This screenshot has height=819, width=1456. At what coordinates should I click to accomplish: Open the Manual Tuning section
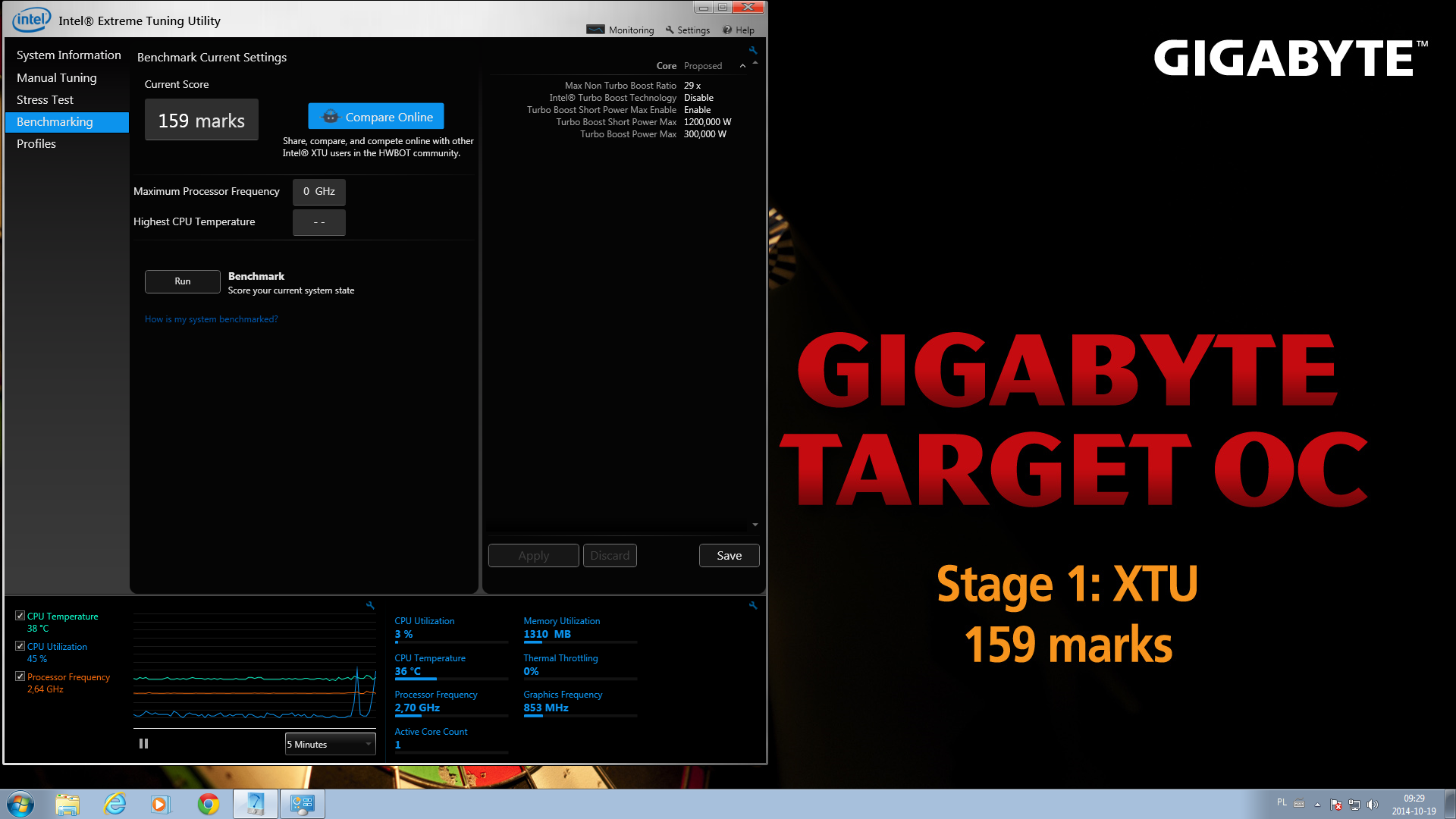pos(57,78)
